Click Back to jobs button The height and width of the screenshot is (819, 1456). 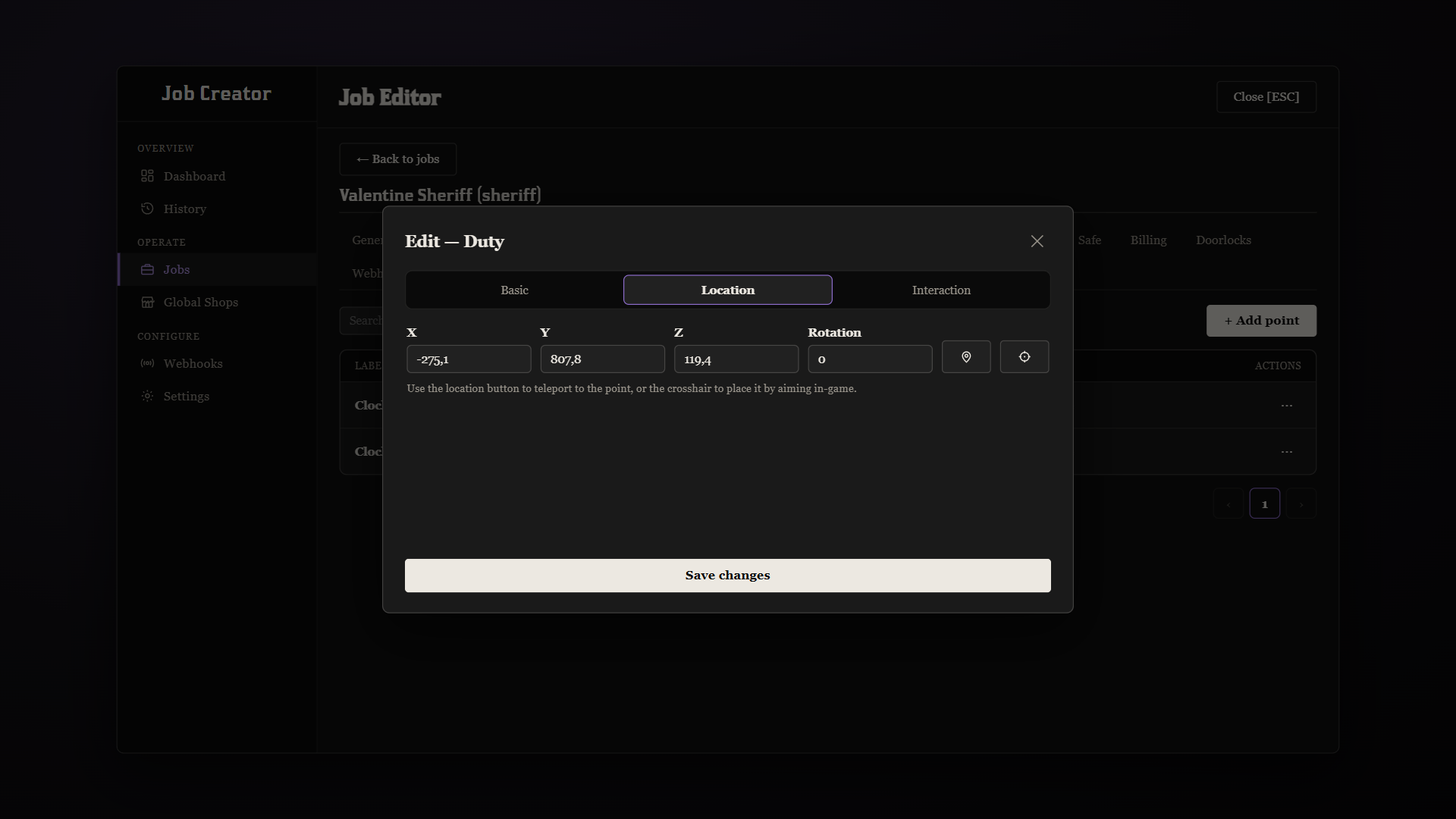398,159
